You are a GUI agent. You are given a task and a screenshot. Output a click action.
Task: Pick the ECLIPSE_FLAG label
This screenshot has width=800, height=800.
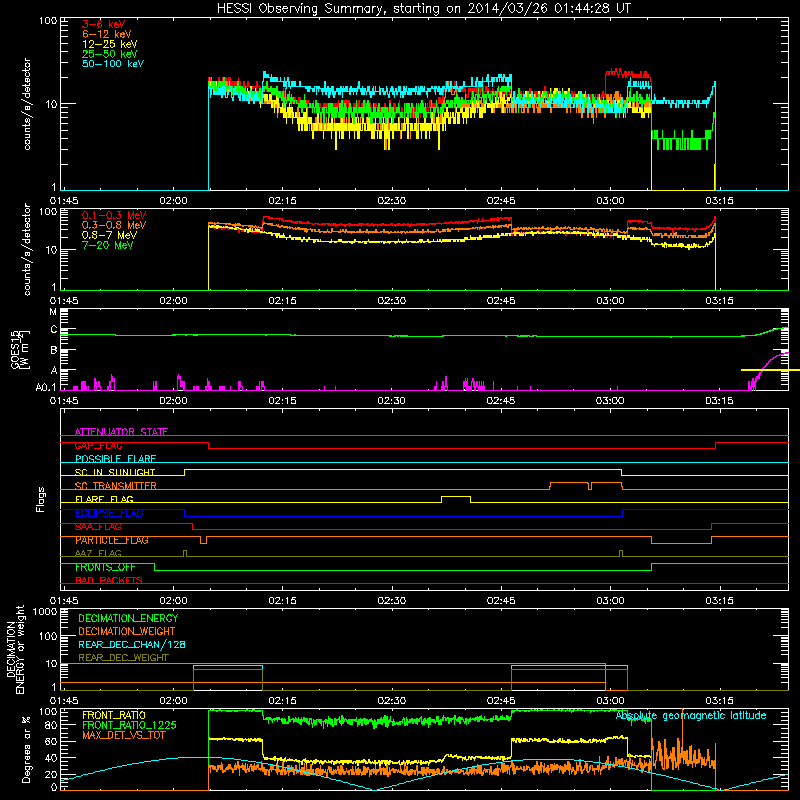(109, 513)
